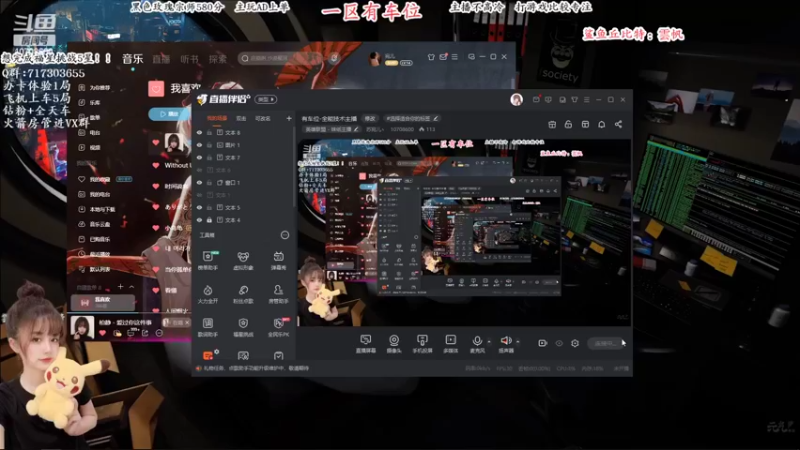Open the first toolbox tool with green badge

coord(208,260)
